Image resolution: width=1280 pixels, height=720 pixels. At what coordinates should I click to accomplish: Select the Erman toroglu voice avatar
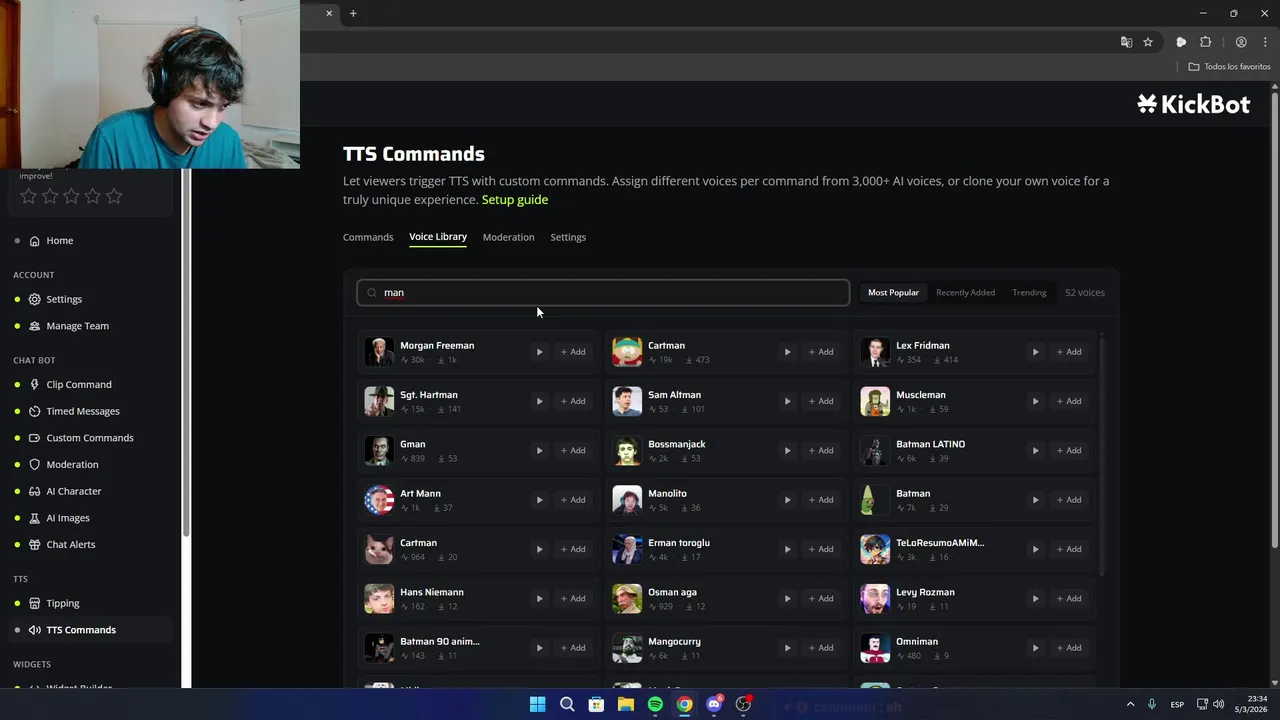pyautogui.click(x=627, y=549)
